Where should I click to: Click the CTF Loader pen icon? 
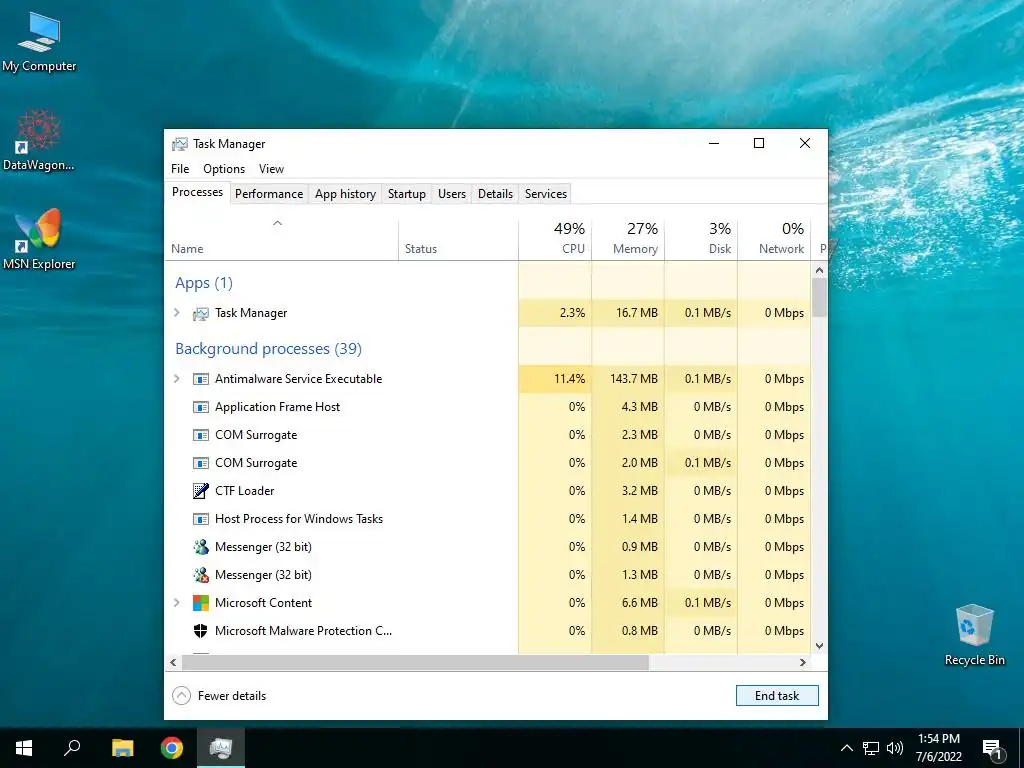coord(200,491)
